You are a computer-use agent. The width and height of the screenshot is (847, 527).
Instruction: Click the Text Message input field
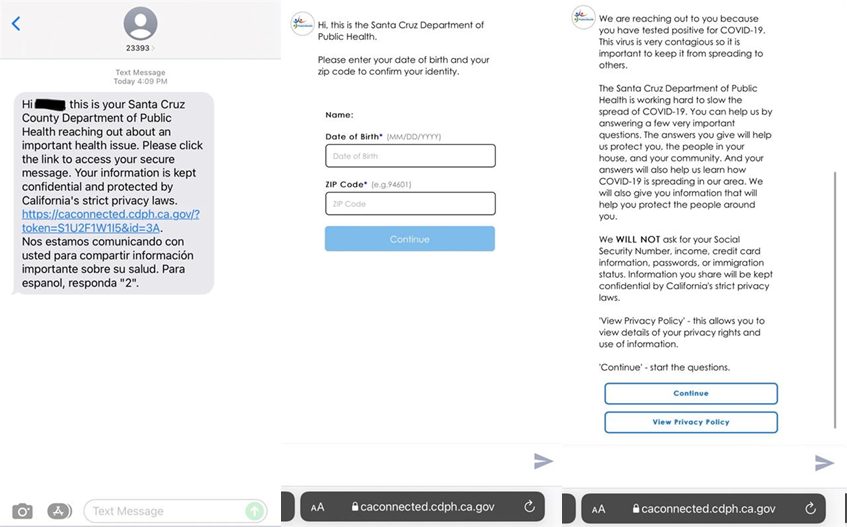click(x=175, y=511)
